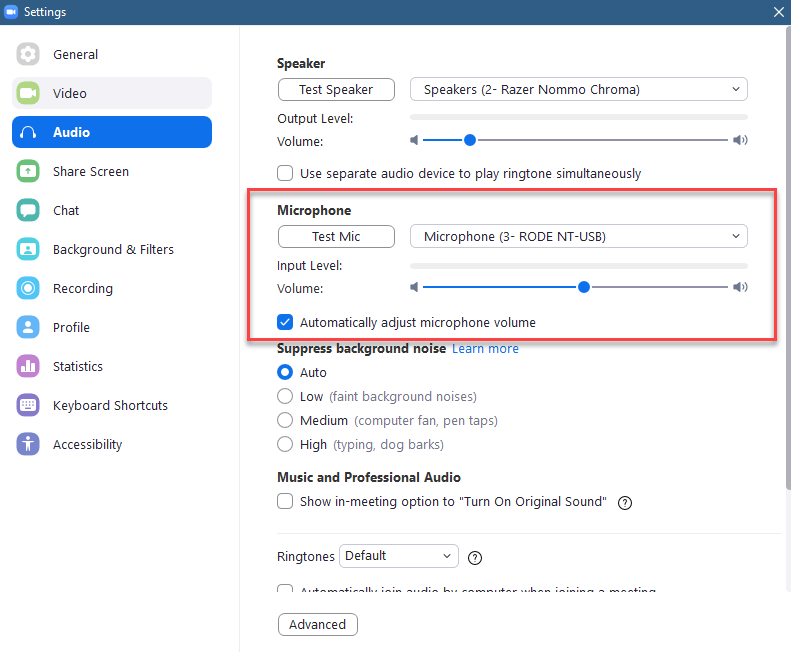Click the Recording circle icon
791x652 pixels.
pyautogui.click(x=28, y=288)
